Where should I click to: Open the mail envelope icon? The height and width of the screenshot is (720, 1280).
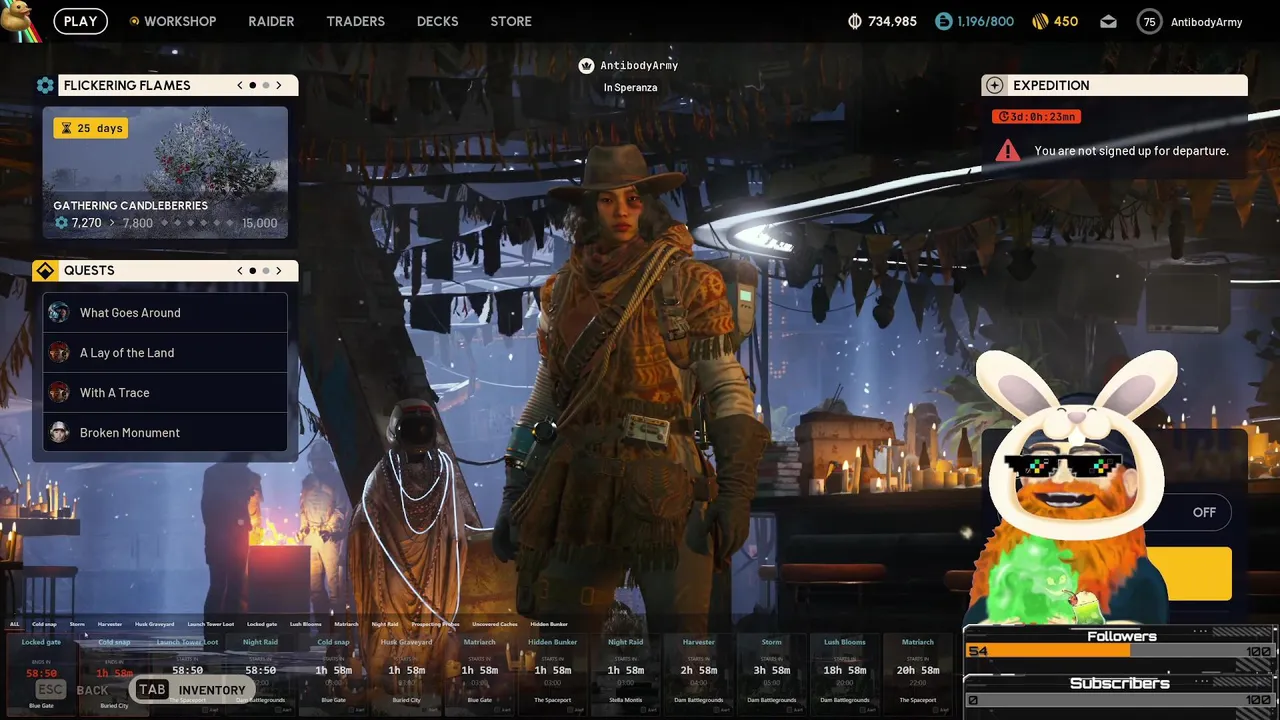[x=1108, y=21]
